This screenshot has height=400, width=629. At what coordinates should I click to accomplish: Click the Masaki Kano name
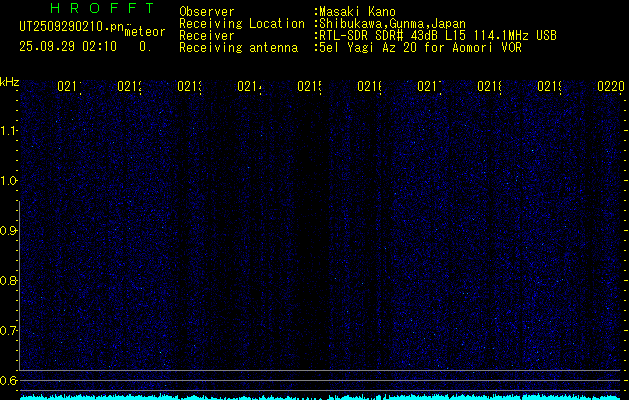pos(355,12)
